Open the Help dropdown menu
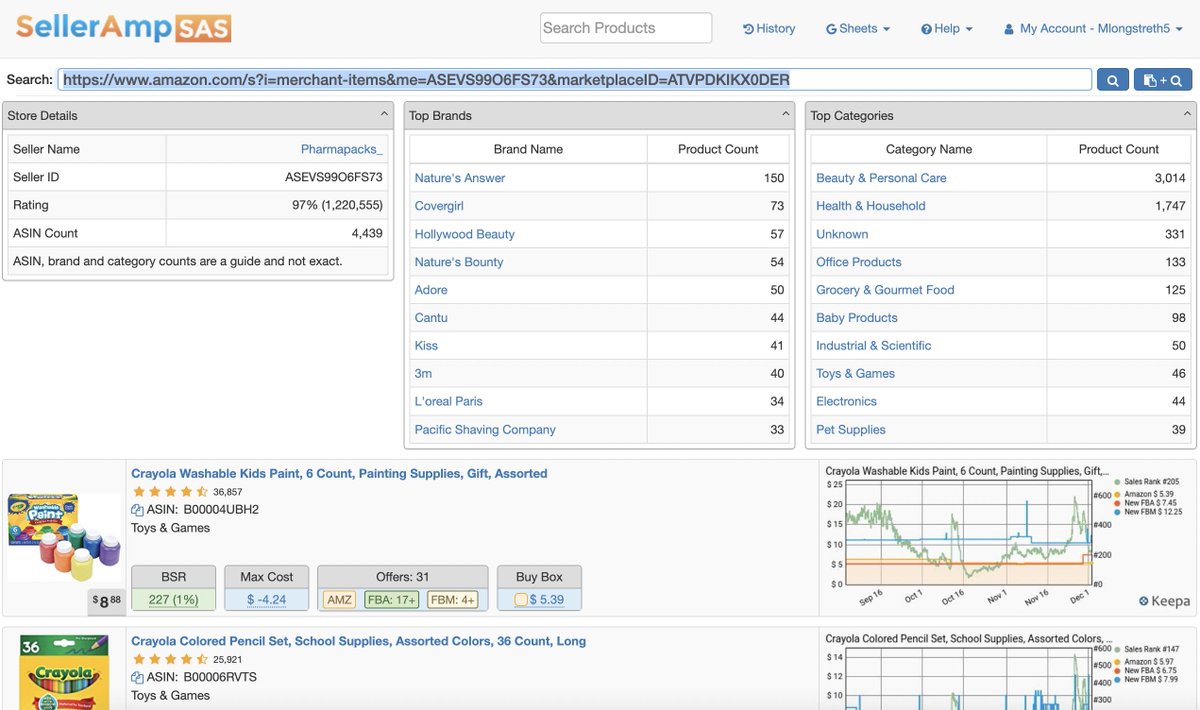Viewport: 1200px width, 710px height. [x=947, y=29]
